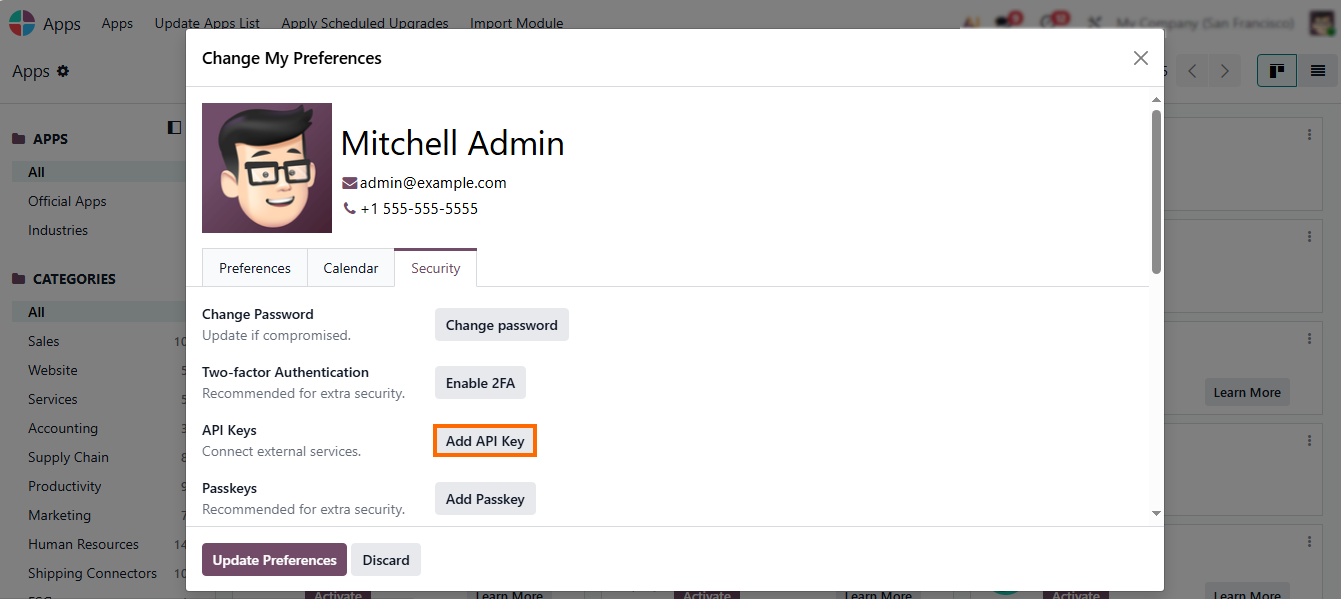Image resolution: width=1341 pixels, height=599 pixels.
Task: Open the Apps gear settings icon
Action: coord(64,71)
